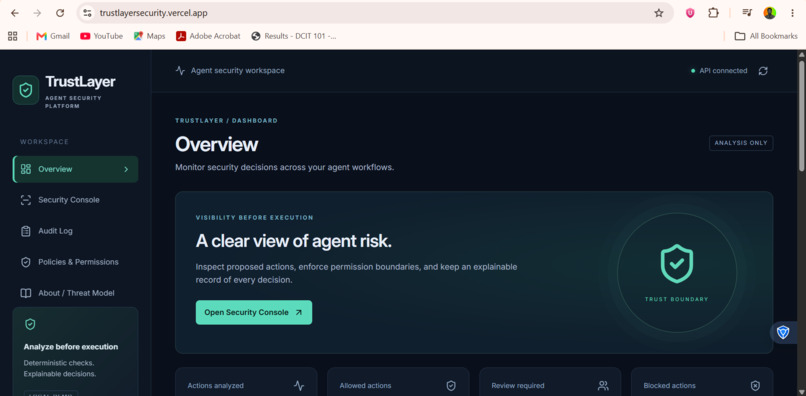Open Security Console in the sidebar
The height and width of the screenshot is (396, 806).
[x=75, y=200]
